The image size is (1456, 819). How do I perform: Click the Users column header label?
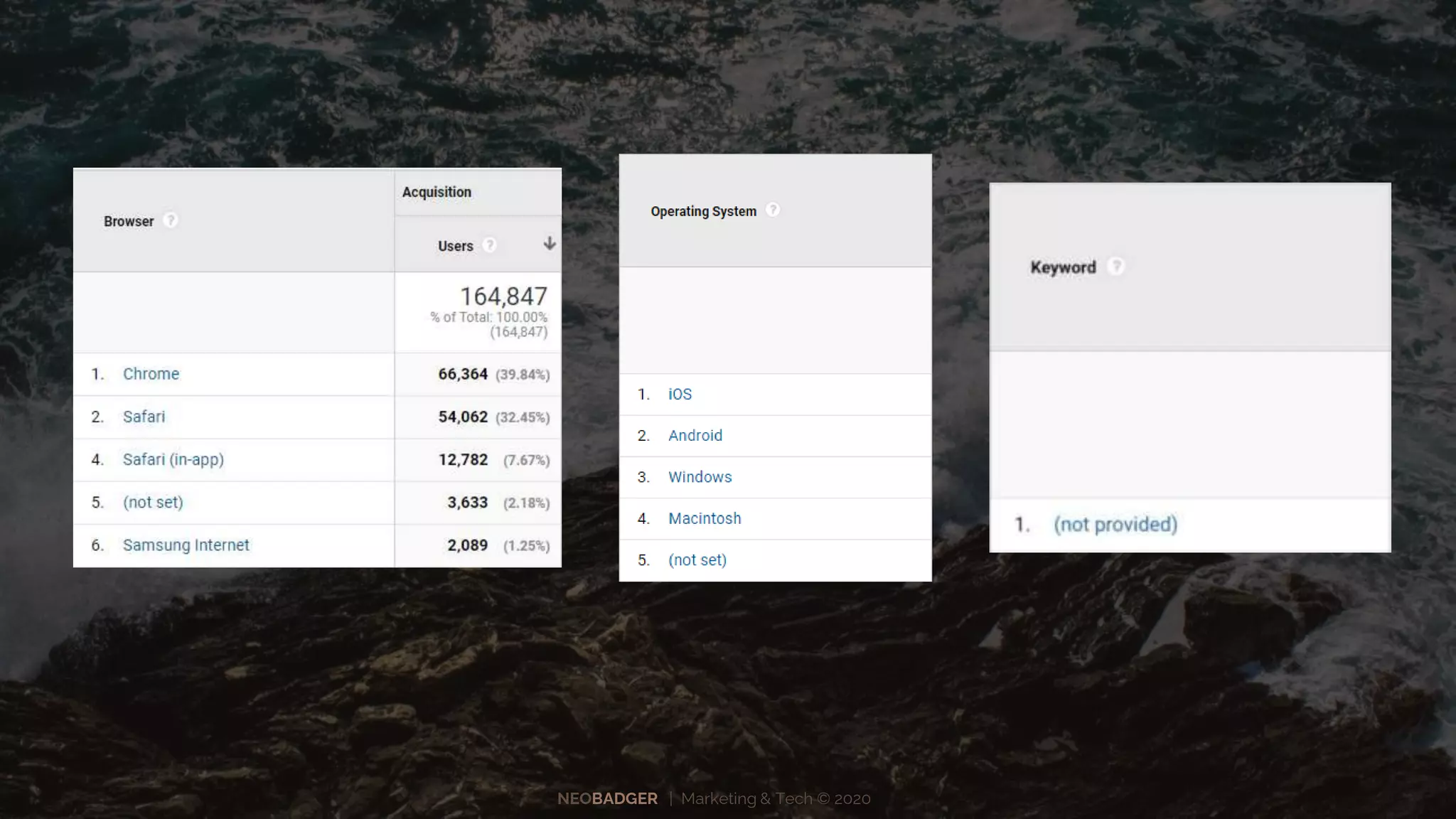click(x=455, y=246)
